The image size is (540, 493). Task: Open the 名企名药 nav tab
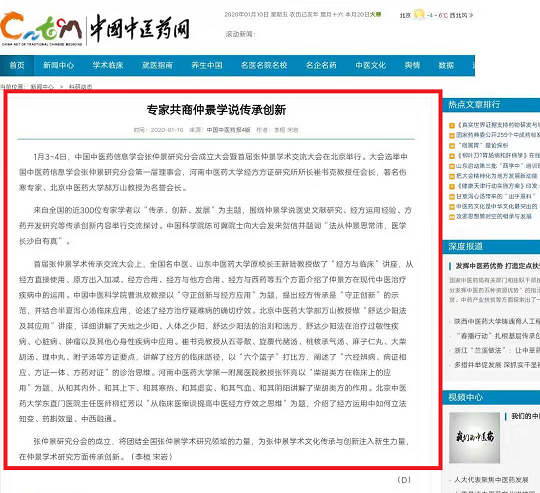click(321, 65)
